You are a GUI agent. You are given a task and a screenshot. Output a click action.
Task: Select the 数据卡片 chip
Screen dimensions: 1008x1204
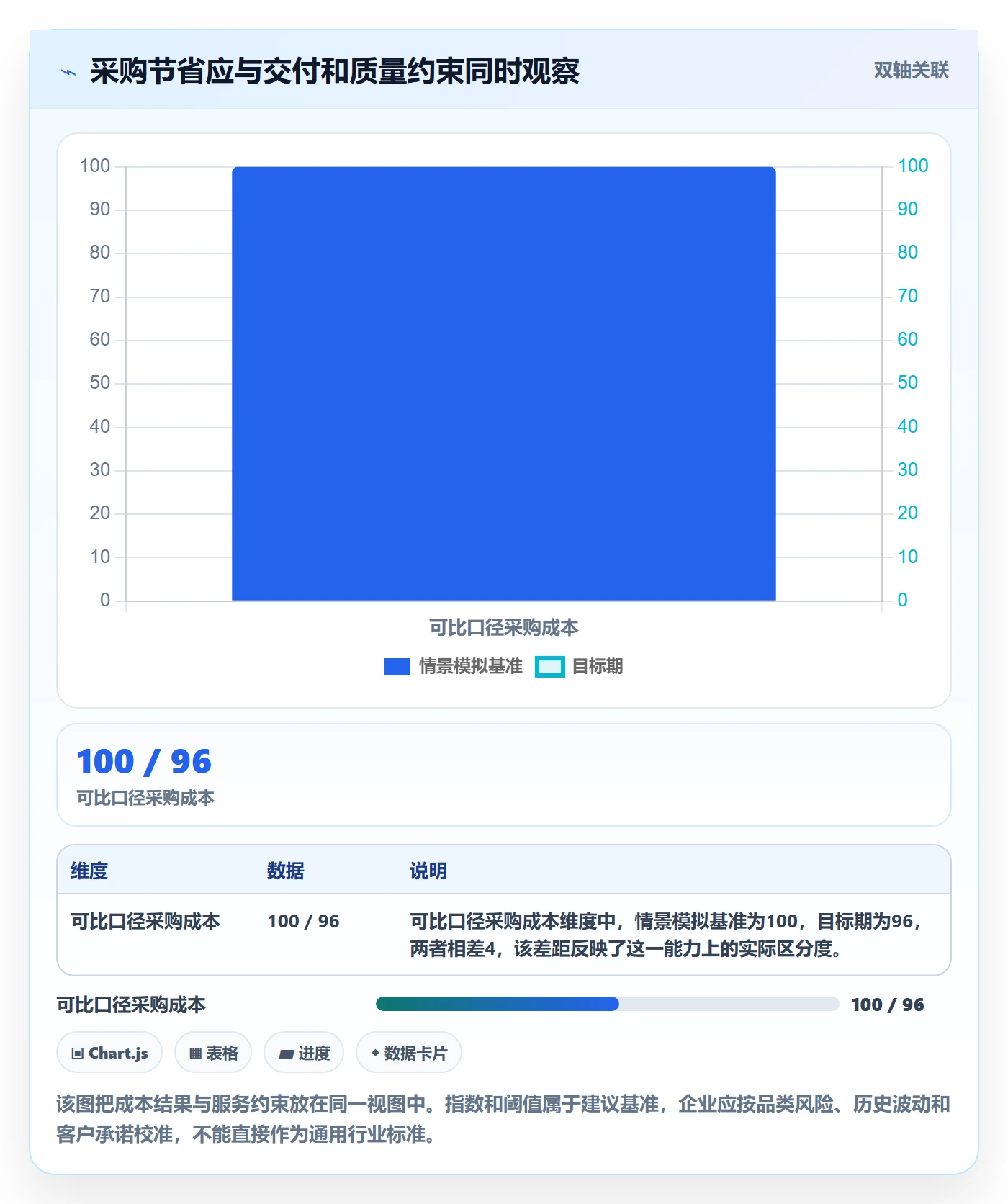pyautogui.click(x=409, y=1053)
